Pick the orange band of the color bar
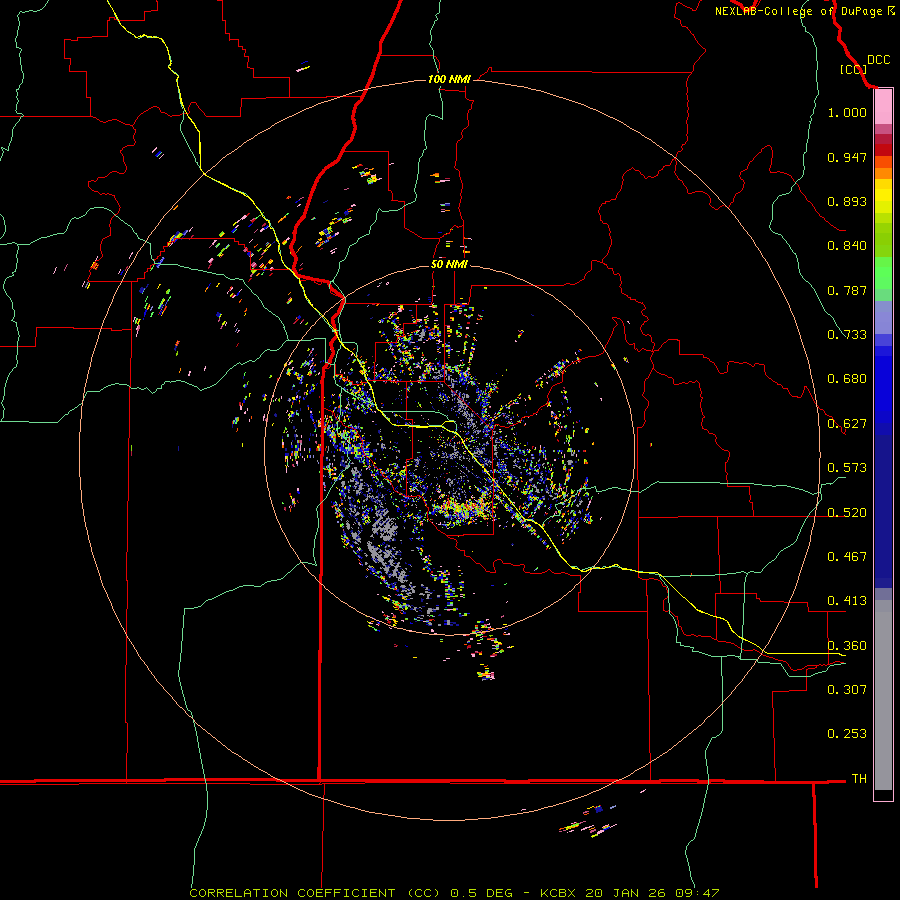900x900 pixels. tap(883, 174)
